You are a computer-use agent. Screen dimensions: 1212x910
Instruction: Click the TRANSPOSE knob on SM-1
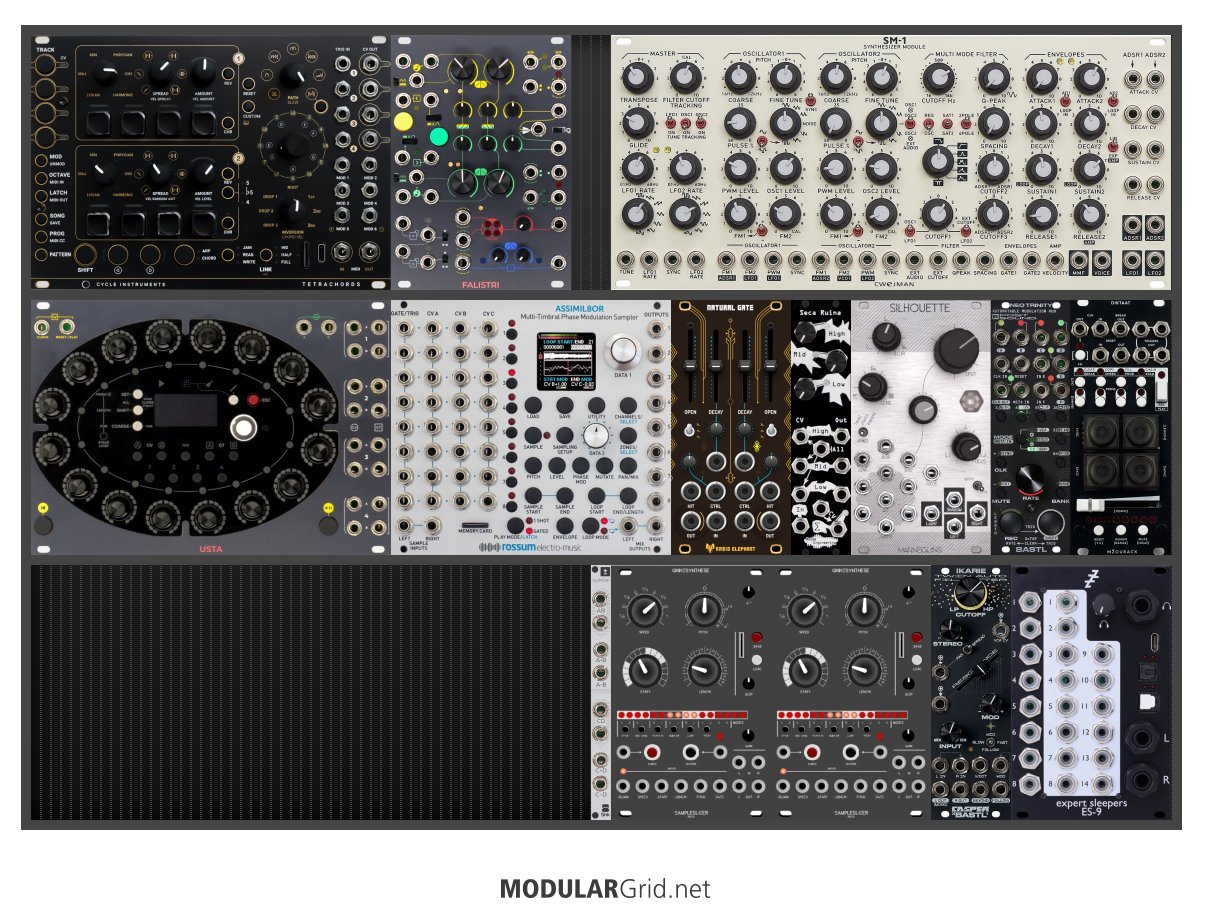coord(637,78)
